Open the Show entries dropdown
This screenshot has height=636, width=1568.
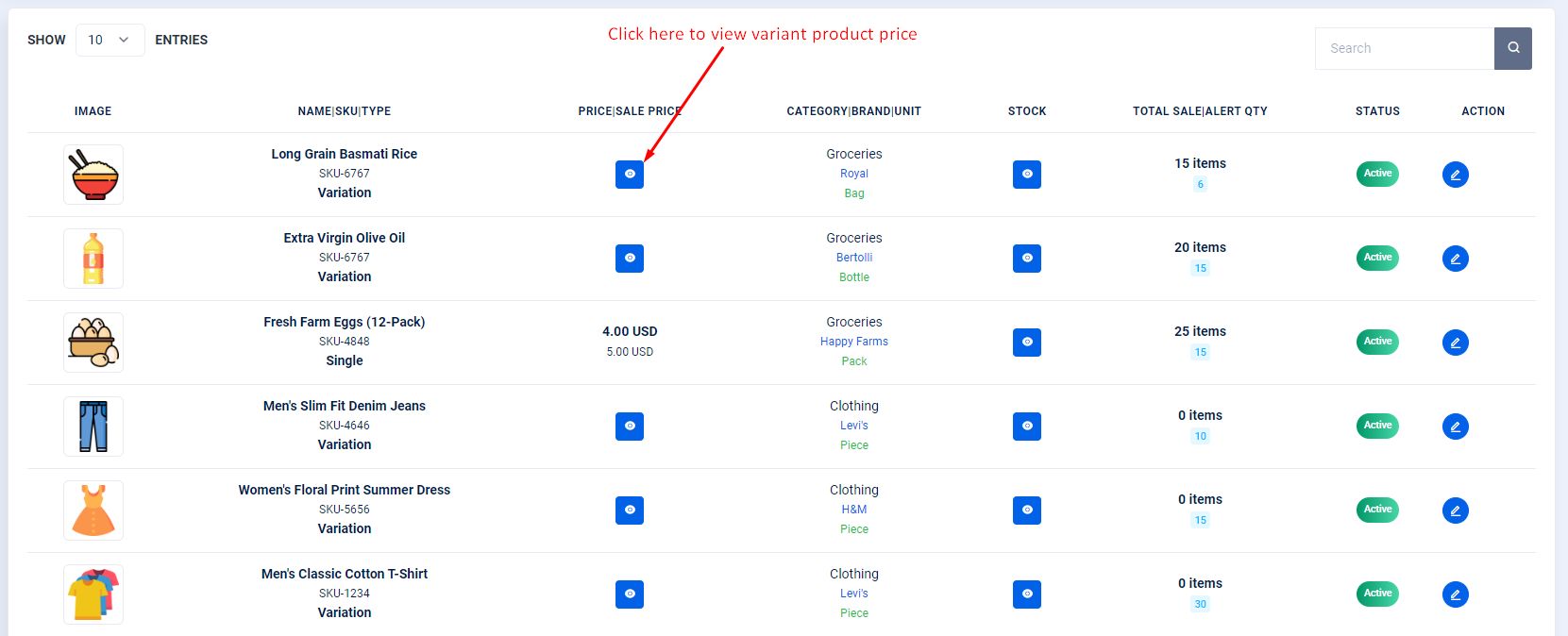[110, 40]
